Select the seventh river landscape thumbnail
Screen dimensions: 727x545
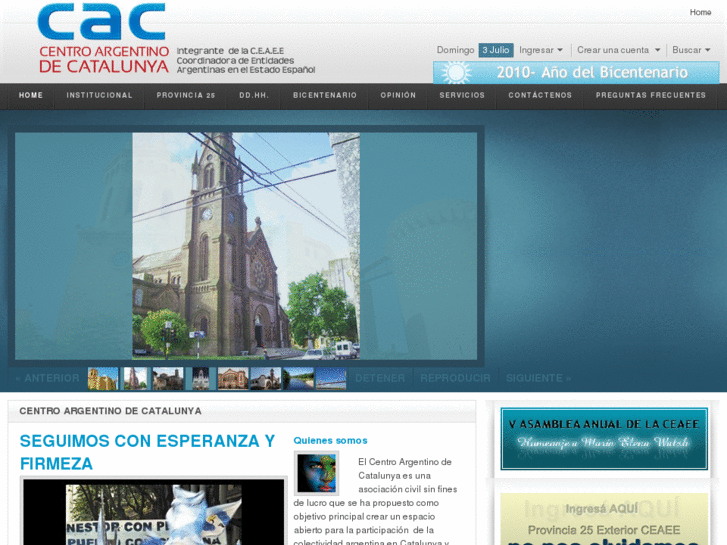pyautogui.click(x=298, y=378)
